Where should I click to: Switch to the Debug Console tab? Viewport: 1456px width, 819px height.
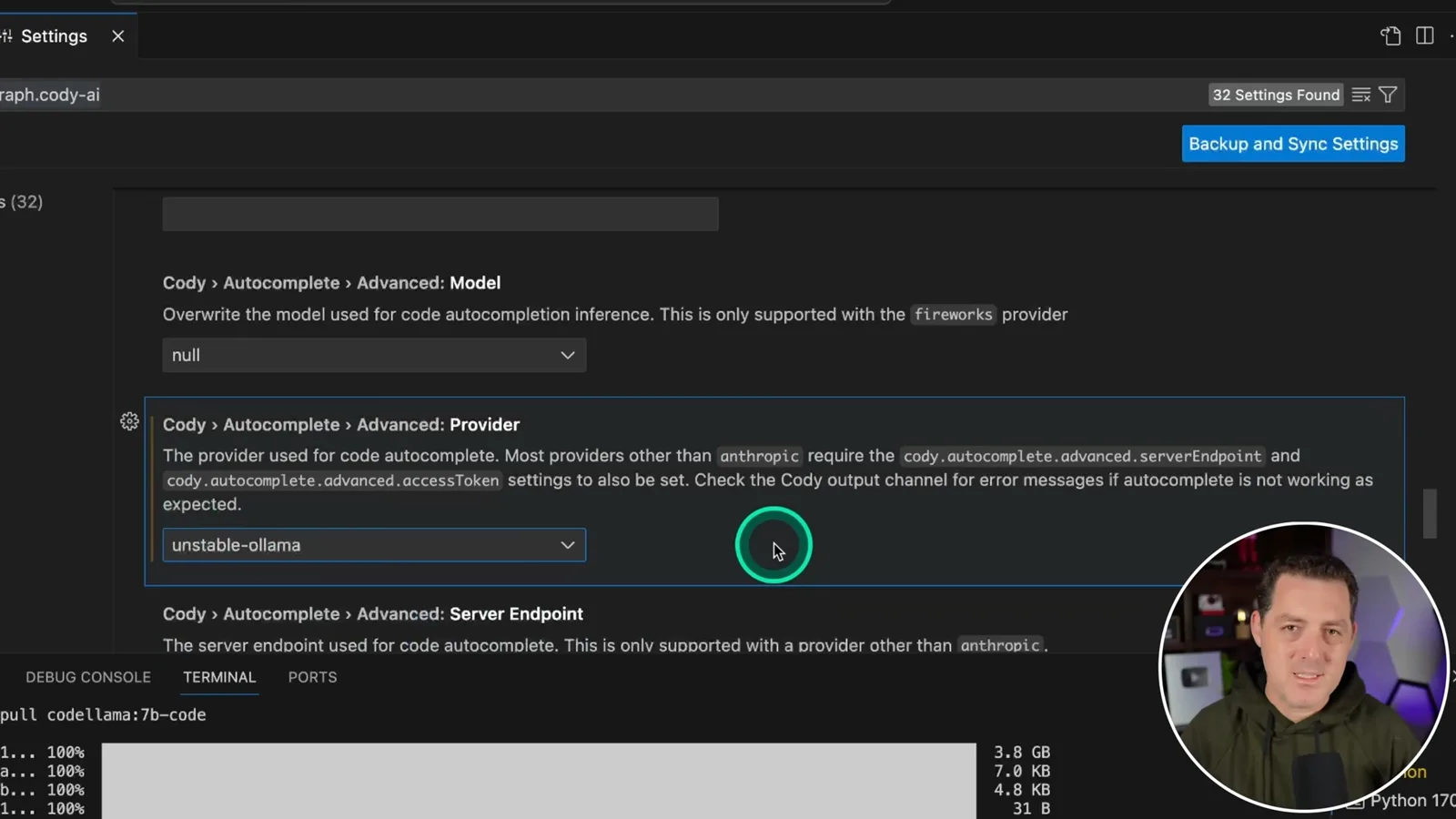pyautogui.click(x=88, y=677)
